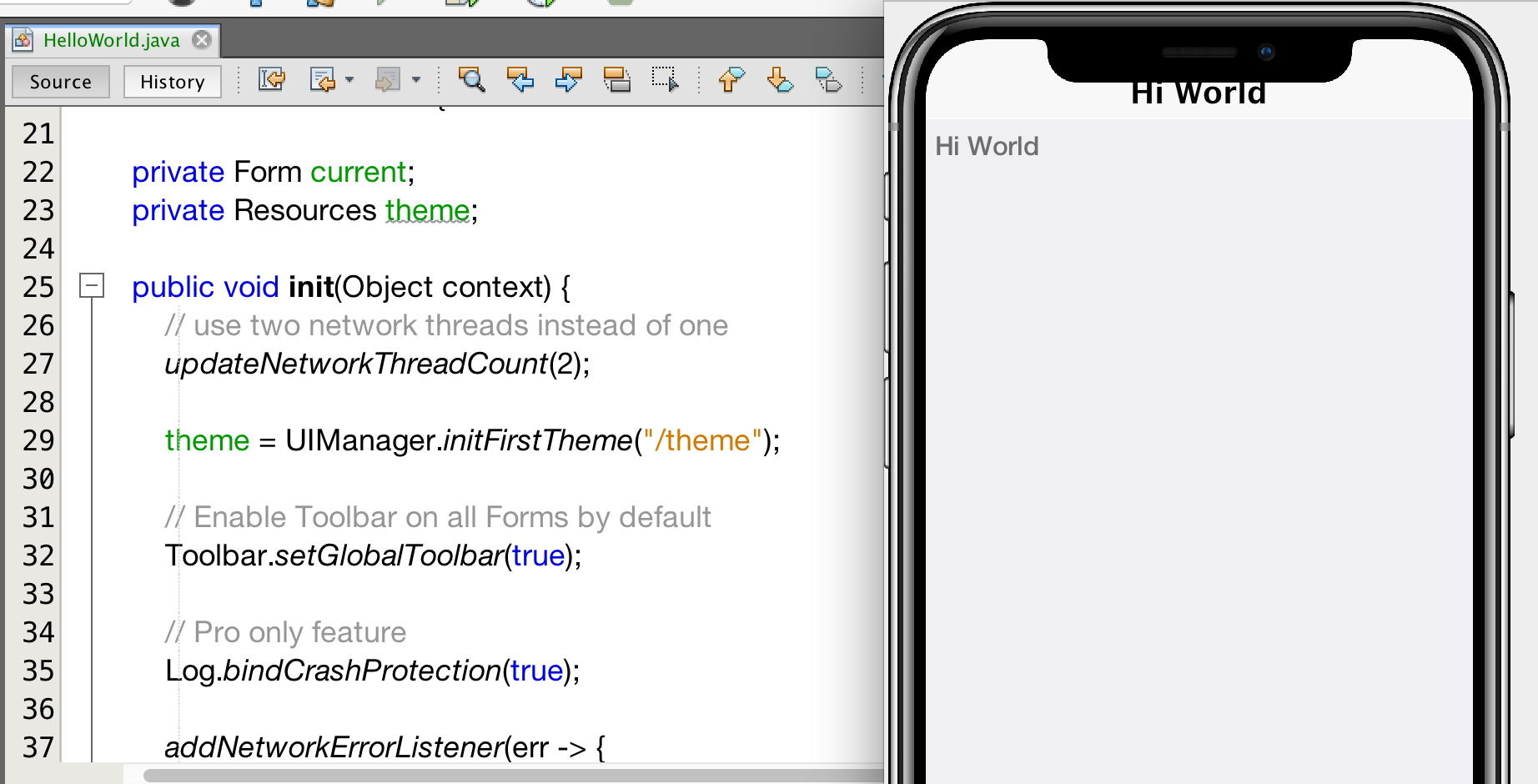The width and height of the screenshot is (1538, 784).
Task: Click the Source view button
Action: [60, 82]
